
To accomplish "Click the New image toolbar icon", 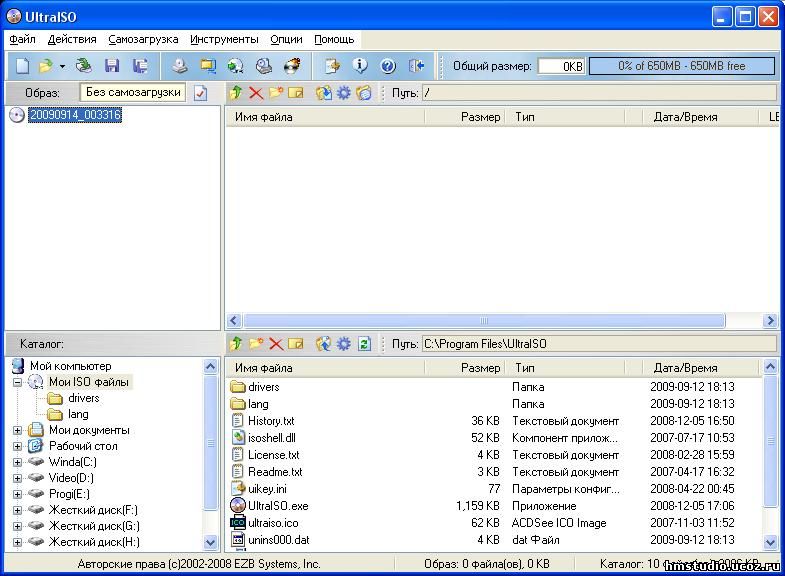I will pyautogui.click(x=23, y=66).
